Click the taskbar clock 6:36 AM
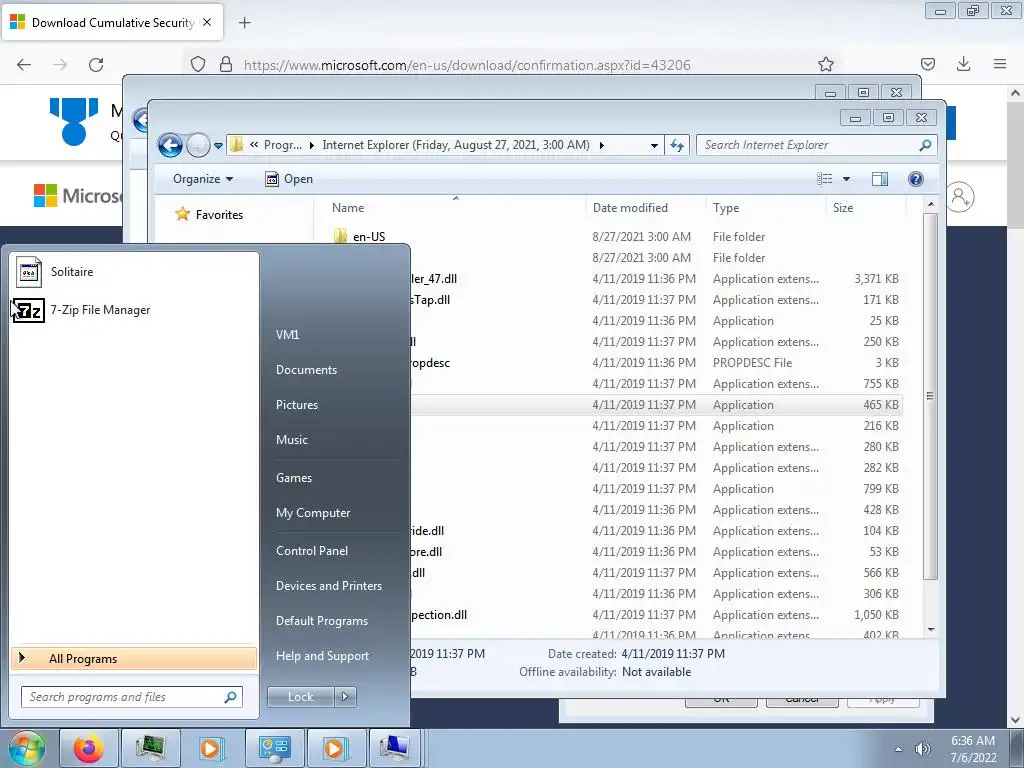 [973, 741]
